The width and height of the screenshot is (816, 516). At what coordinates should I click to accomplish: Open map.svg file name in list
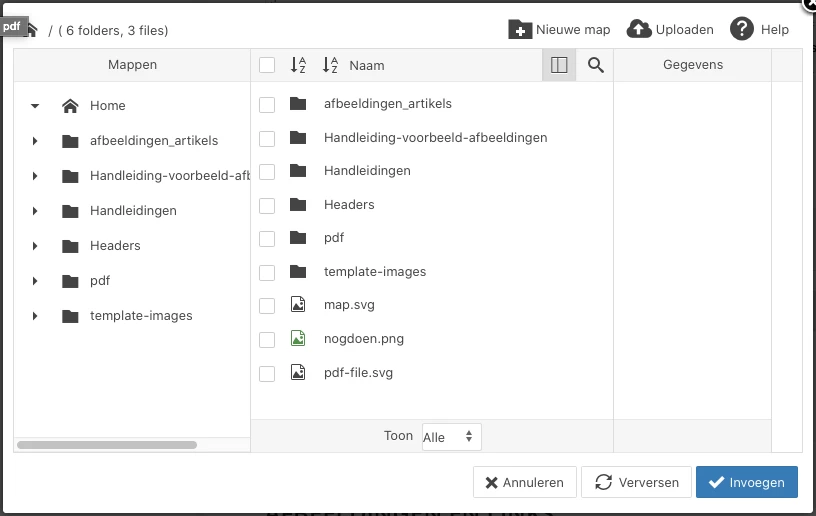[x=349, y=305]
